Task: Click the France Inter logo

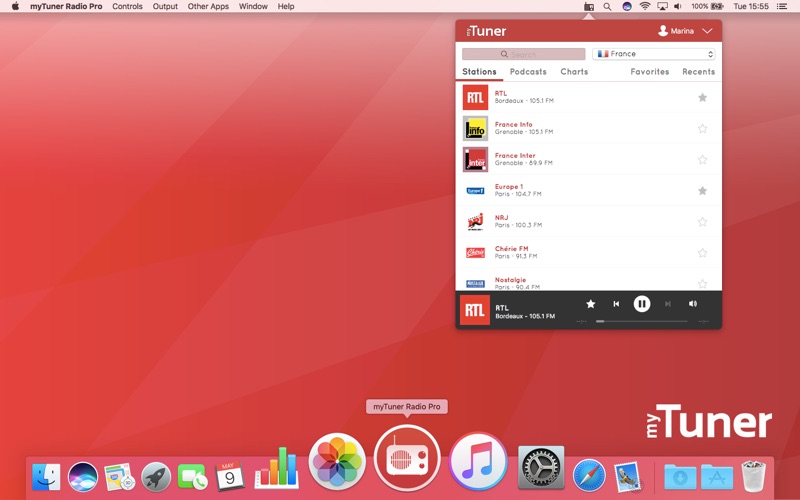Action: (475, 160)
